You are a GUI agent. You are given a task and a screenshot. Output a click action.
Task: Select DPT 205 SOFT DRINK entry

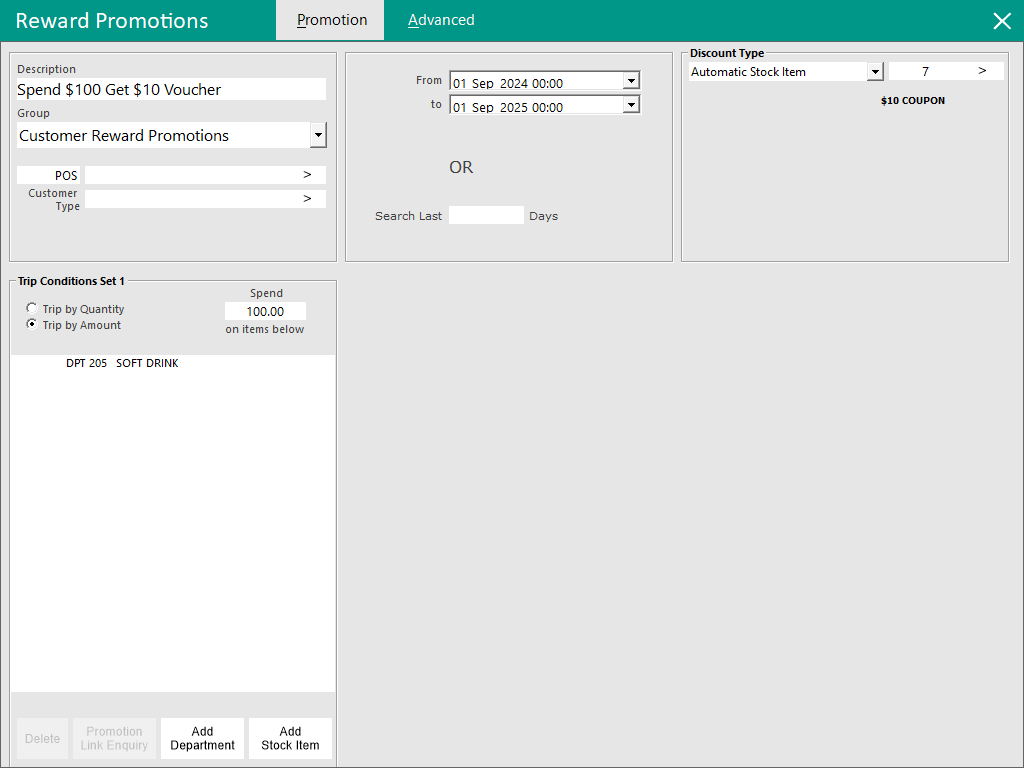122,364
